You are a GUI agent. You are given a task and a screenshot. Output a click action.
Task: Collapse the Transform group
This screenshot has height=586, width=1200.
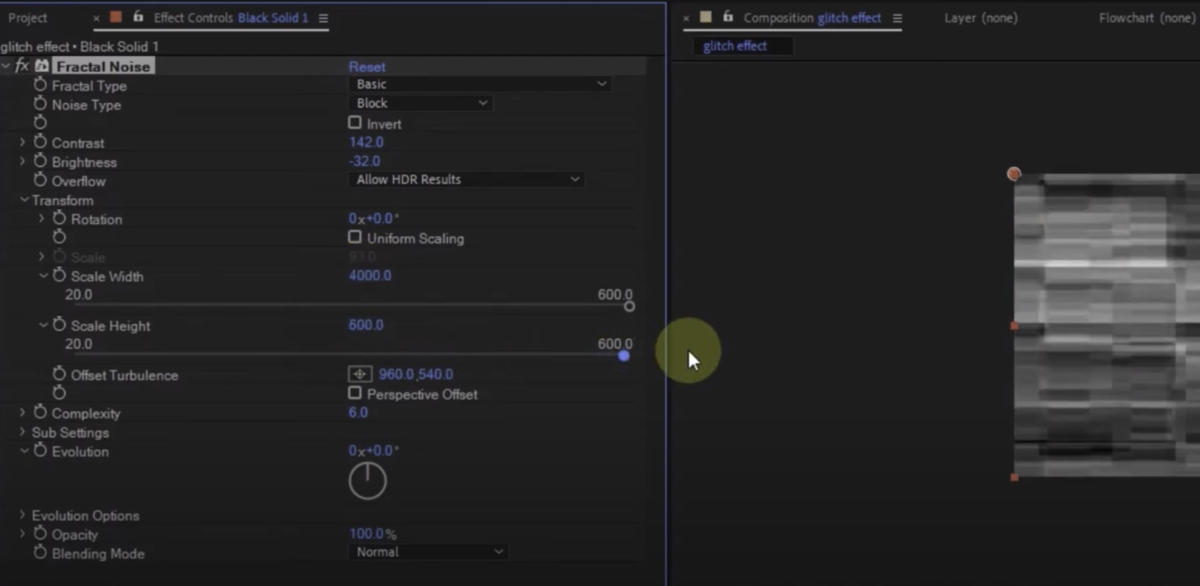click(x=23, y=200)
